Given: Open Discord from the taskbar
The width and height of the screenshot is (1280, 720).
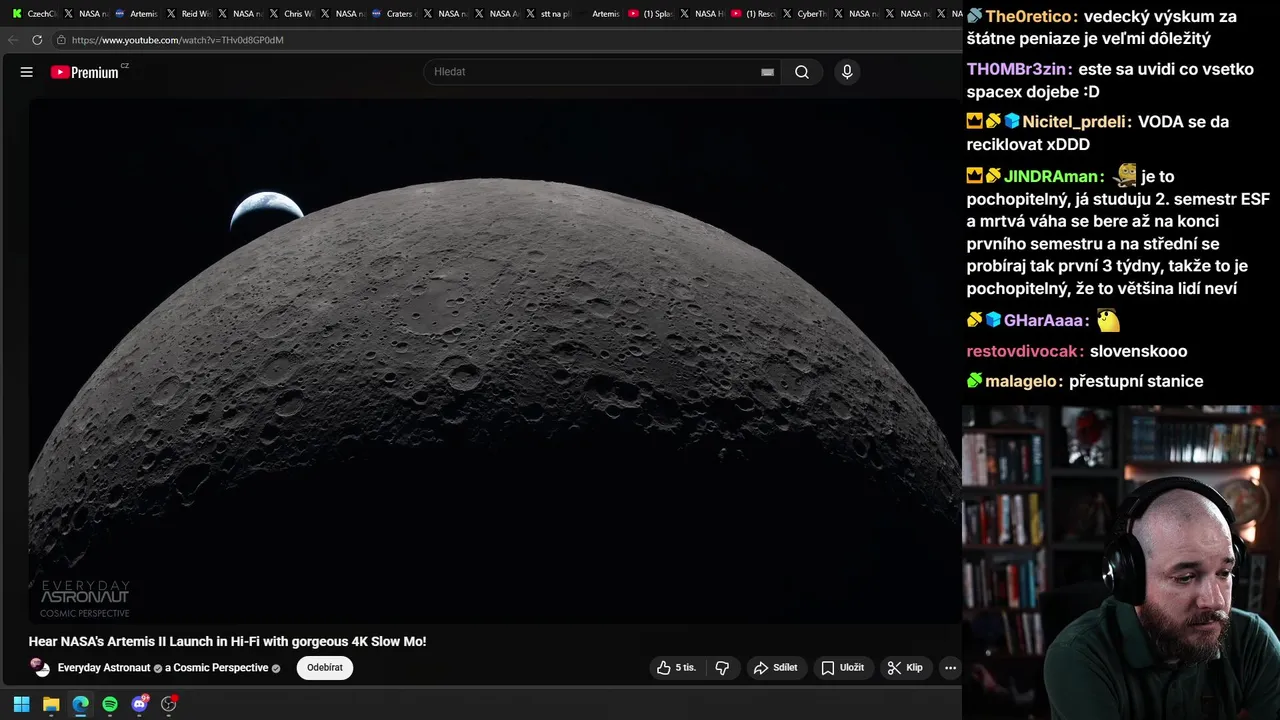Looking at the screenshot, I should pos(140,704).
